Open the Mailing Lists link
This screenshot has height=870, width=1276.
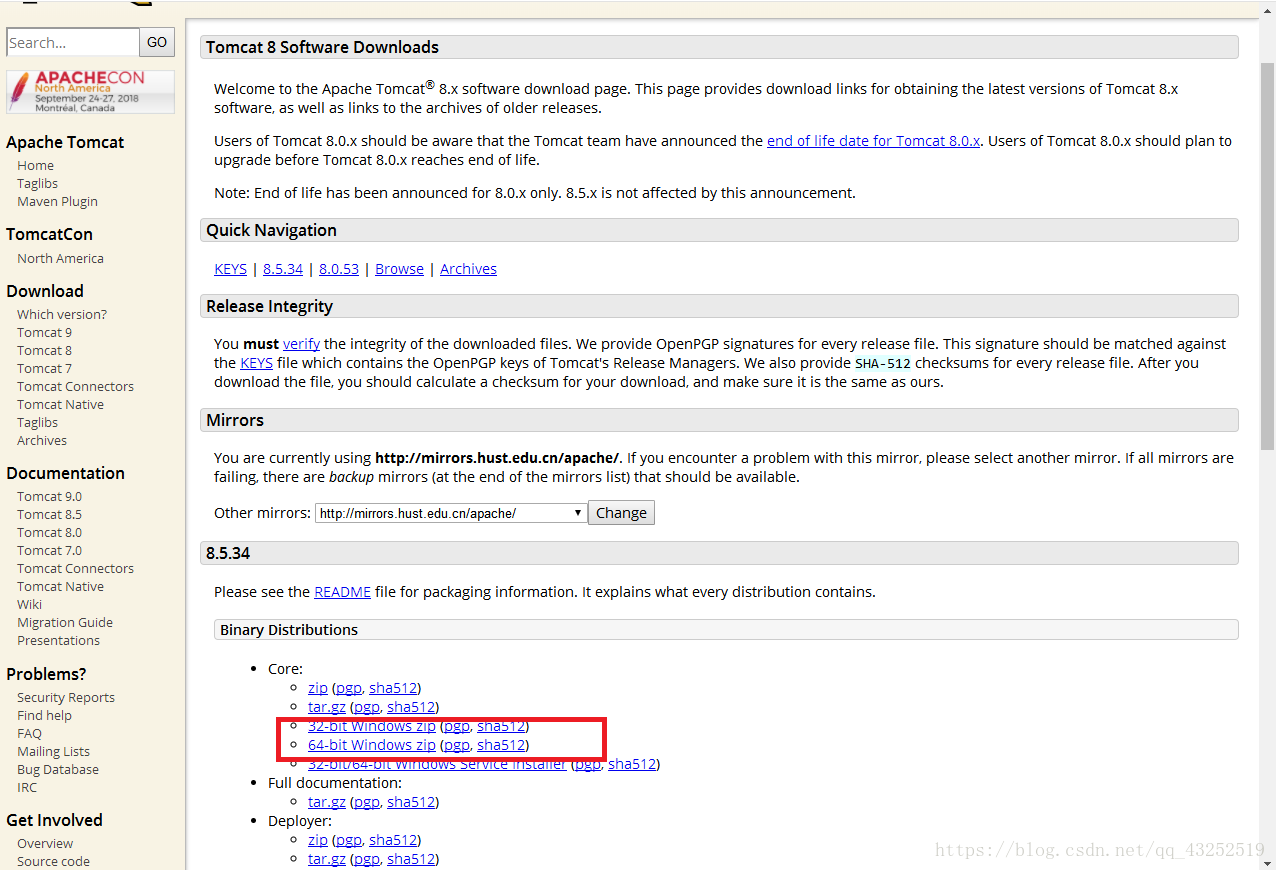pyautogui.click(x=53, y=751)
